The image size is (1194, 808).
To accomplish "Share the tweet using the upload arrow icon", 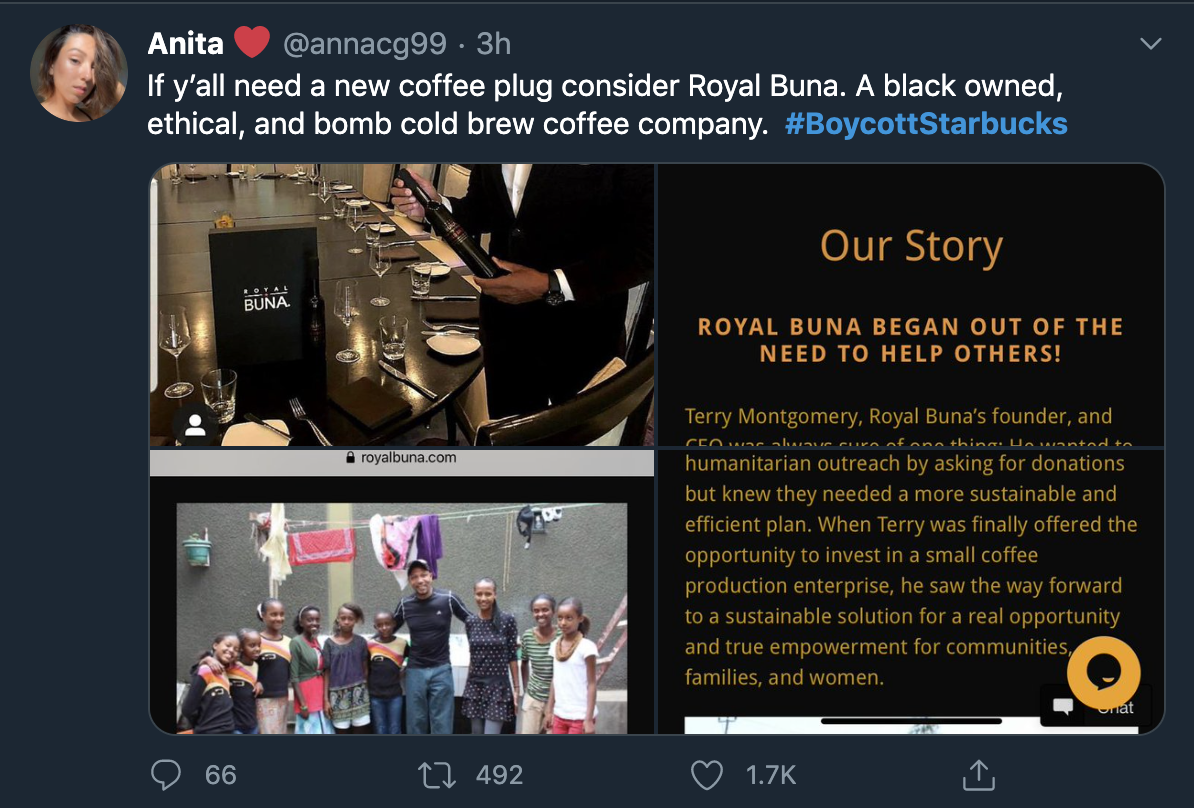I will click(x=977, y=775).
